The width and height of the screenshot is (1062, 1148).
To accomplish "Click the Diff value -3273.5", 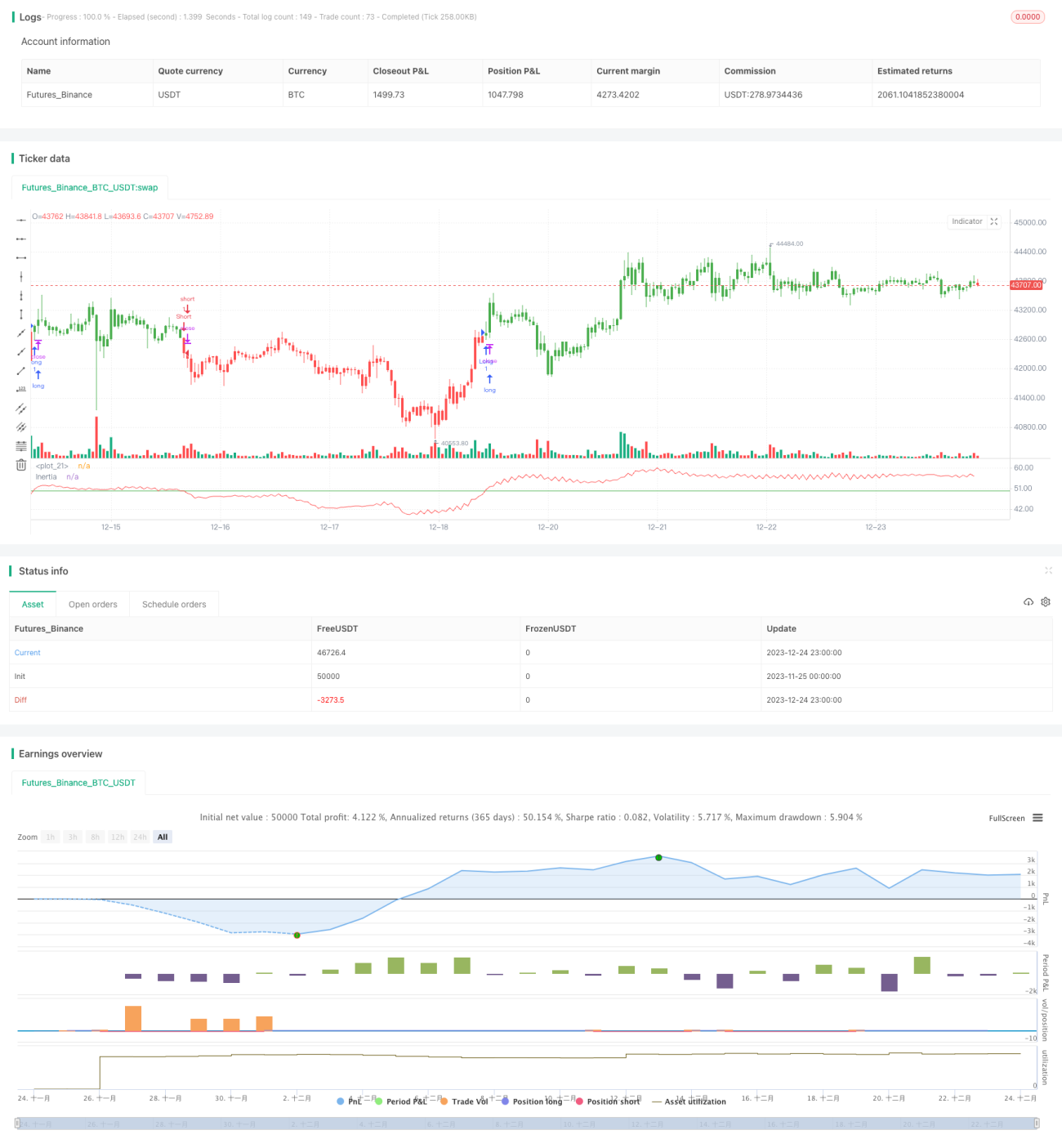I will click(x=330, y=699).
